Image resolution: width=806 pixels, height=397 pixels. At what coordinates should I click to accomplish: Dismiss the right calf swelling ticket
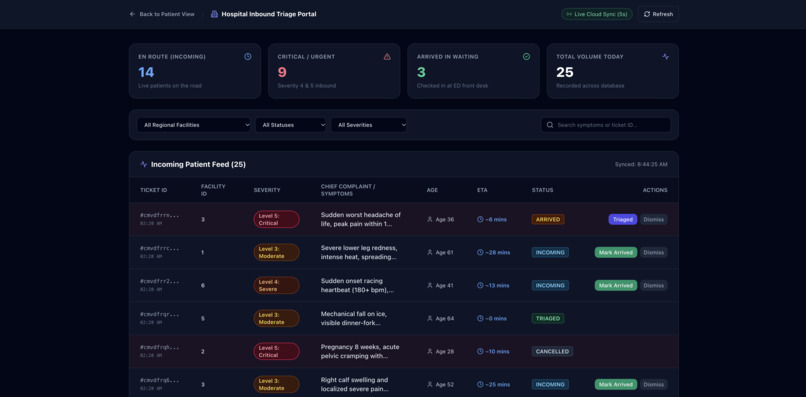pos(654,384)
